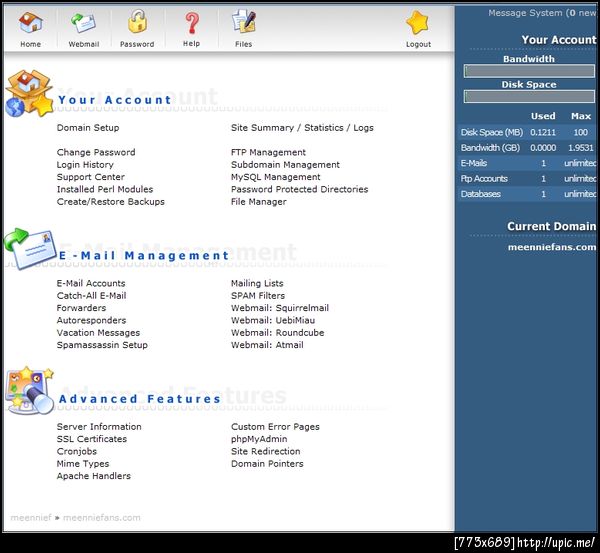Open E-Mail Accounts
Viewport: 600px width, 553px height.
pyautogui.click(x=91, y=284)
